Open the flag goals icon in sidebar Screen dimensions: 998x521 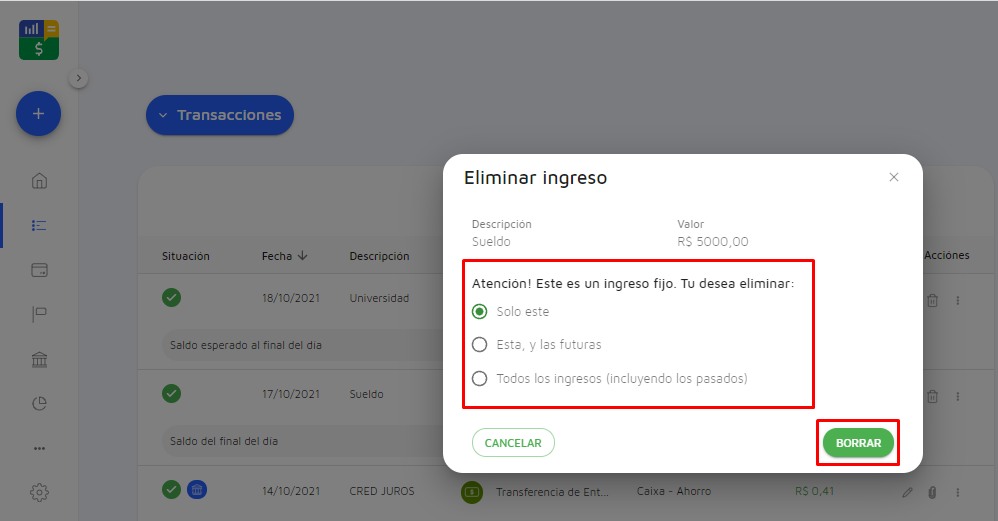click(x=39, y=315)
